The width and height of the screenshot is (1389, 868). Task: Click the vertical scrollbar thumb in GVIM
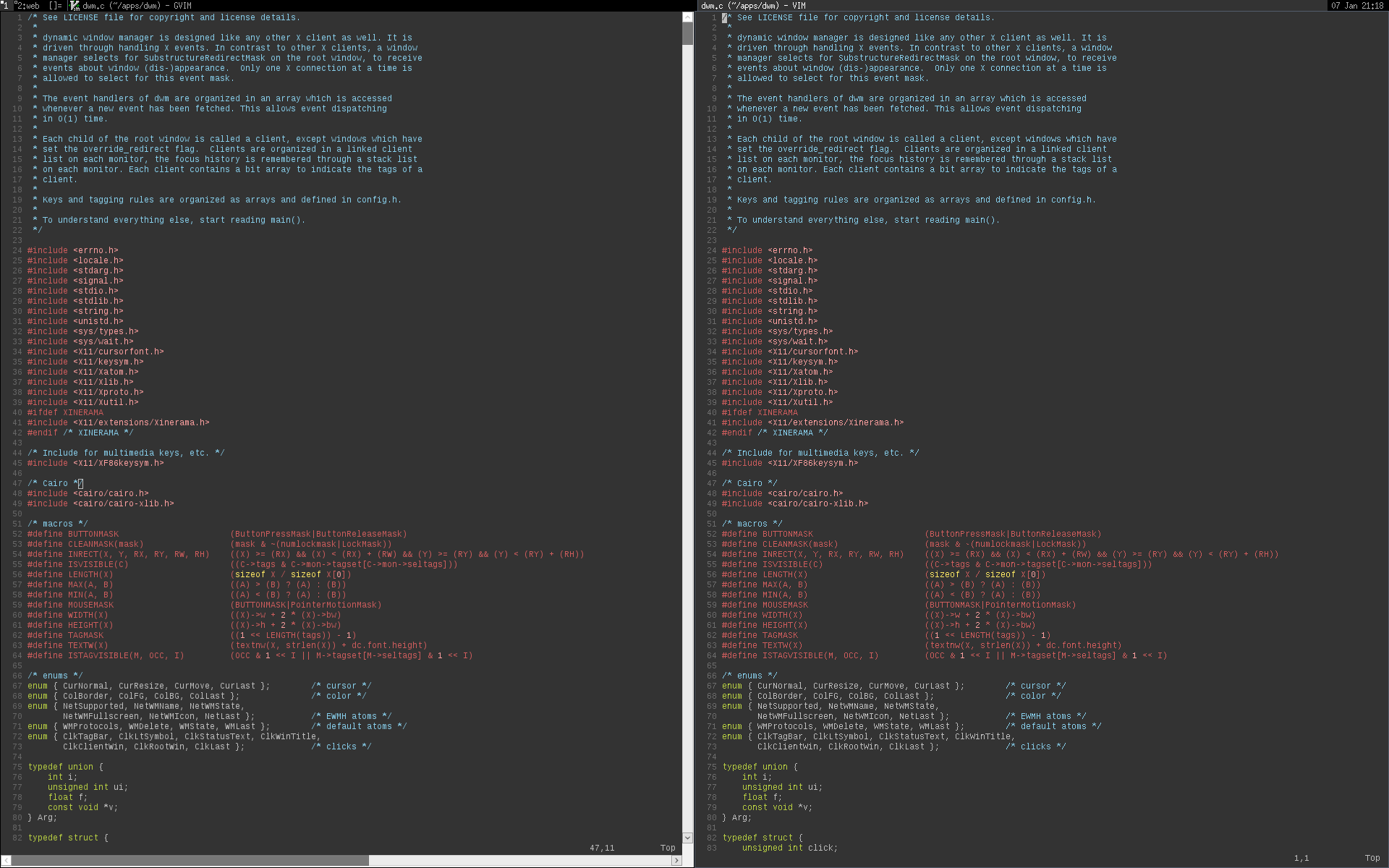pos(687,33)
